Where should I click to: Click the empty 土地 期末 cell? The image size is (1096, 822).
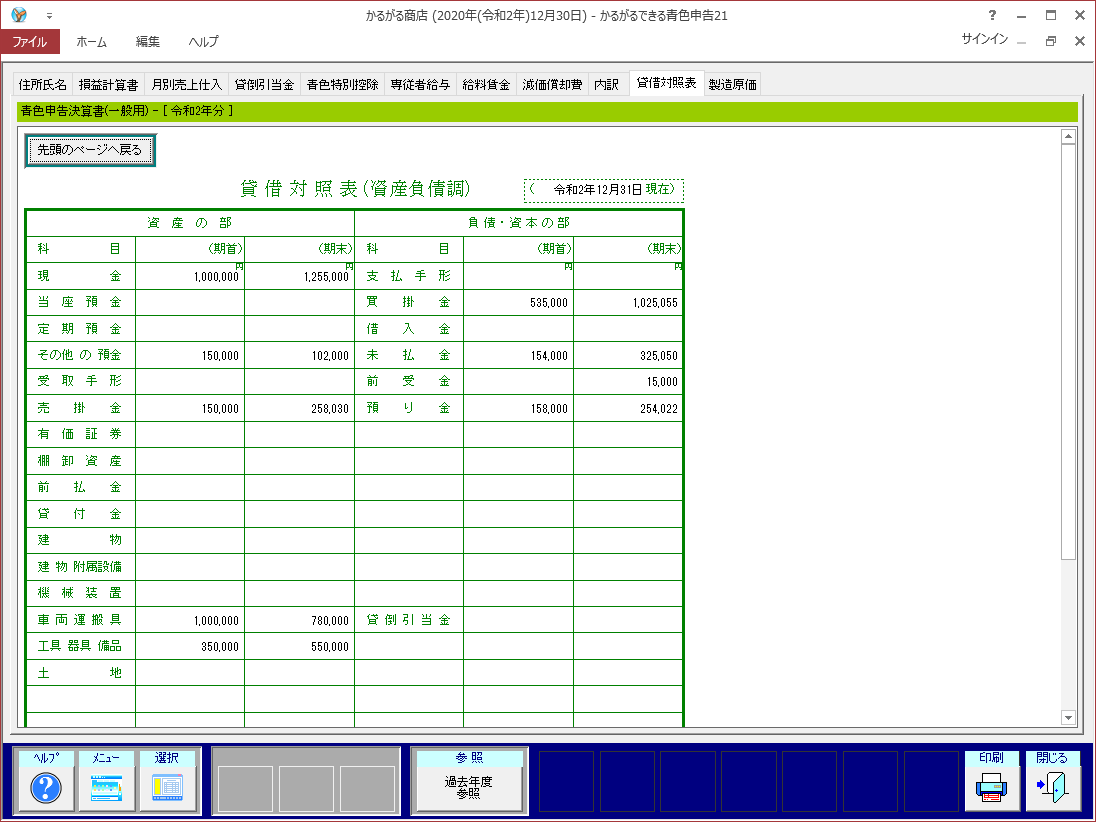(300, 672)
